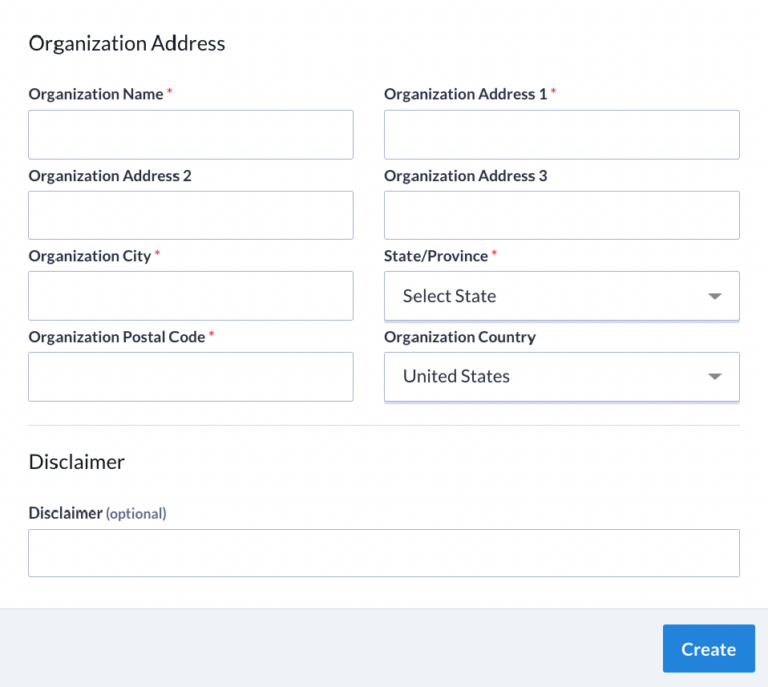Click the State/Province dropdown arrow icon
The width and height of the screenshot is (768, 687).
point(714,297)
